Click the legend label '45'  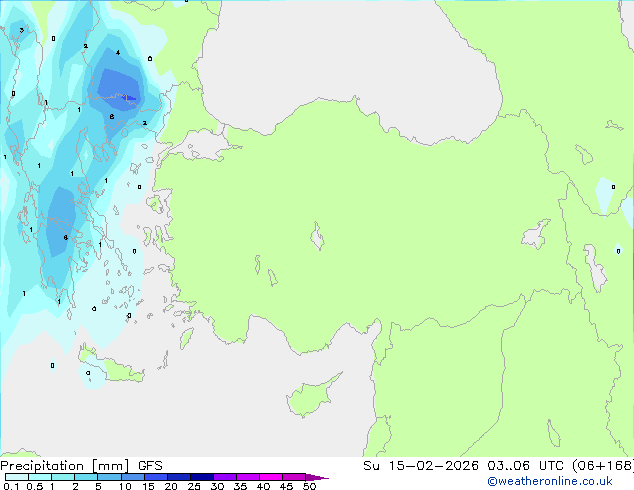(286, 486)
